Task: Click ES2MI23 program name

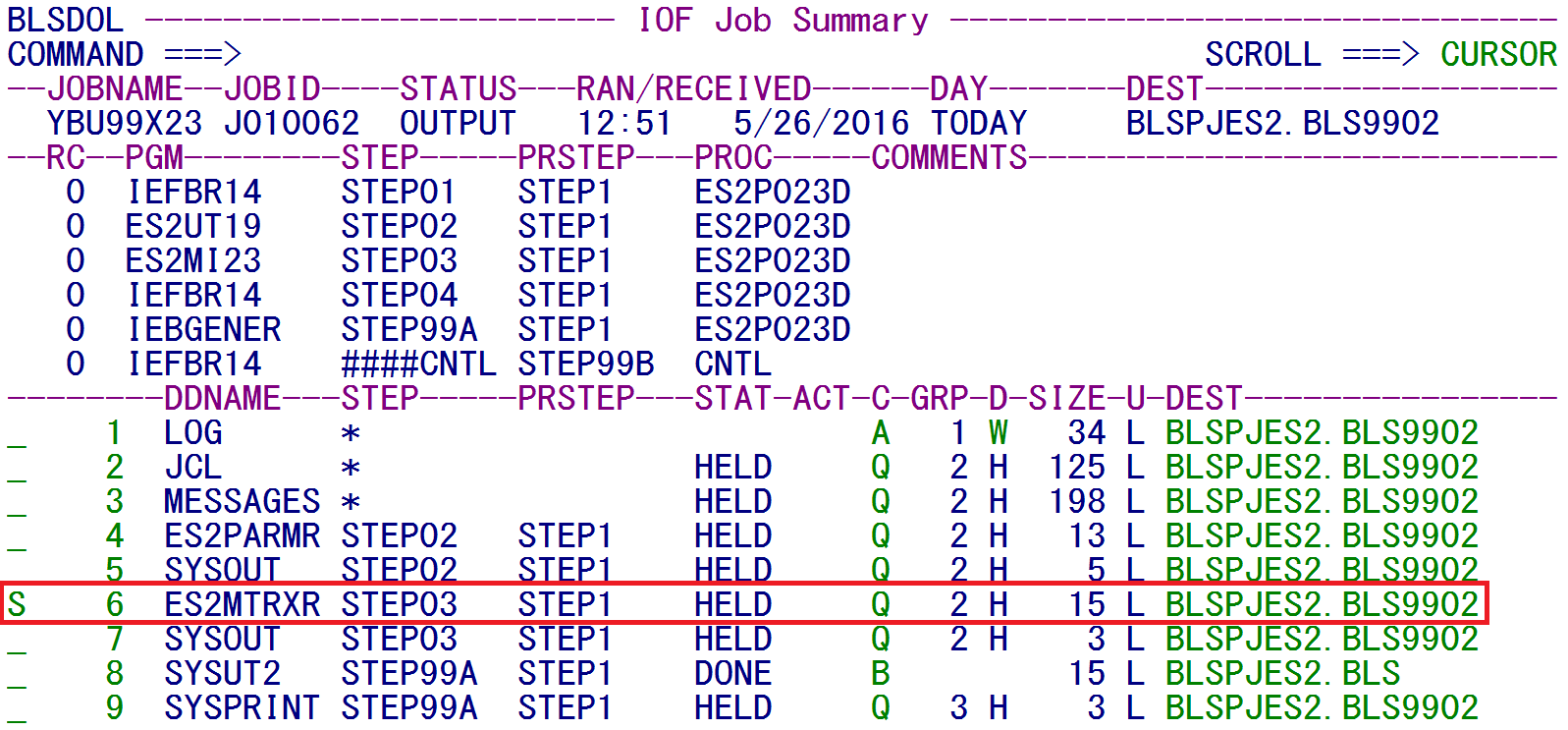Action: tap(193, 261)
